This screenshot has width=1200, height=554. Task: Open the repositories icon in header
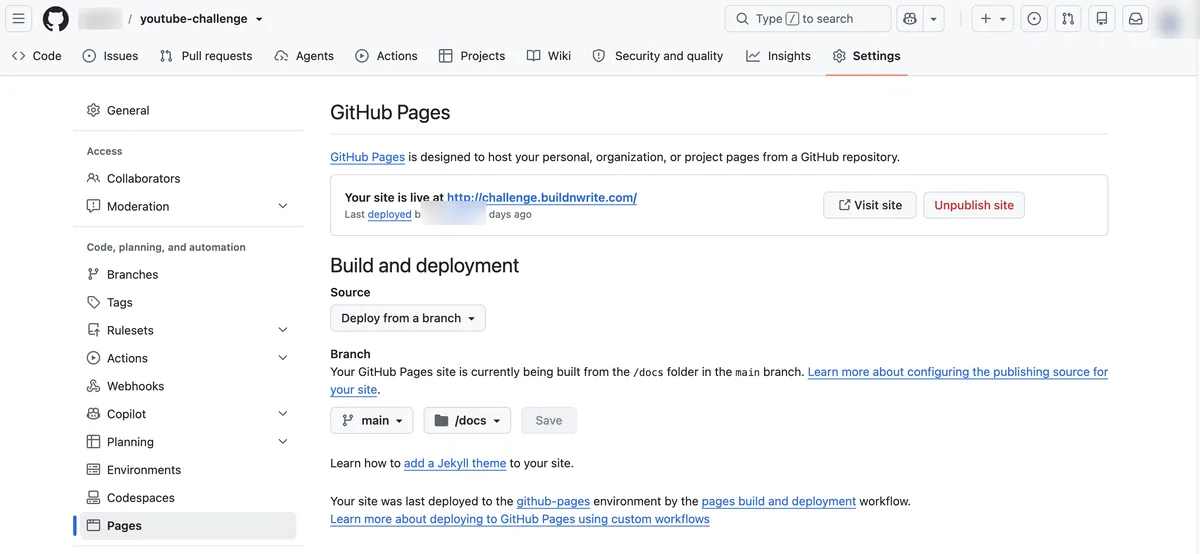point(1102,19)
